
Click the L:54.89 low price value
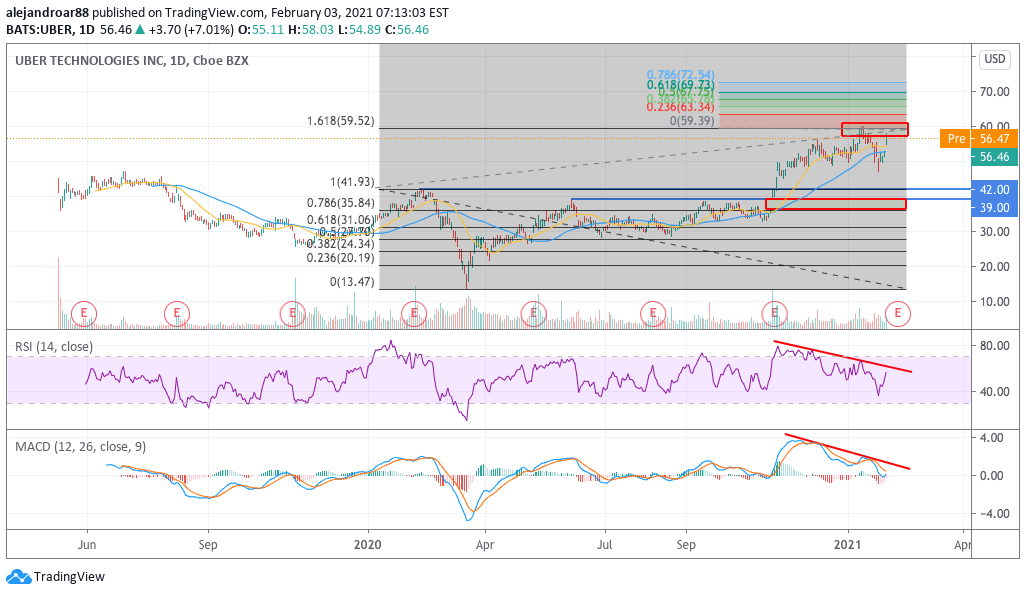(359, 29)
